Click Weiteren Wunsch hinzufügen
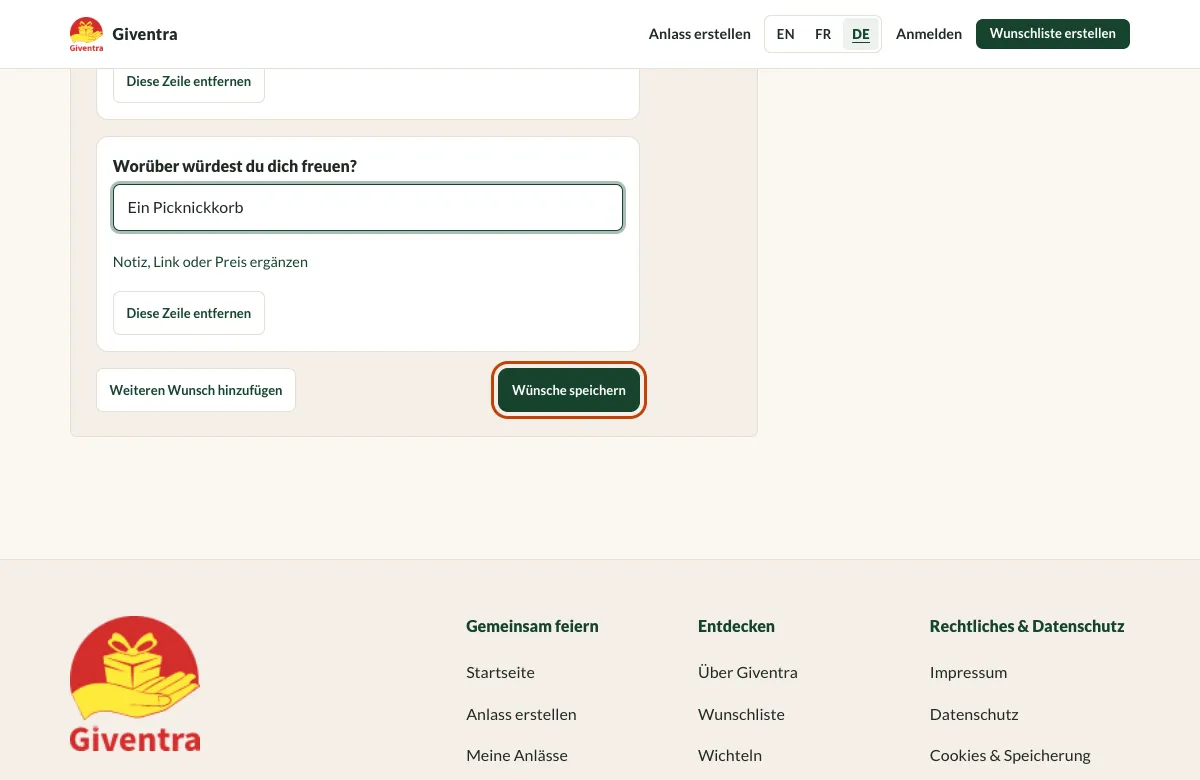Viewport: 1200px width, 780px height. (x=196, y=390)
